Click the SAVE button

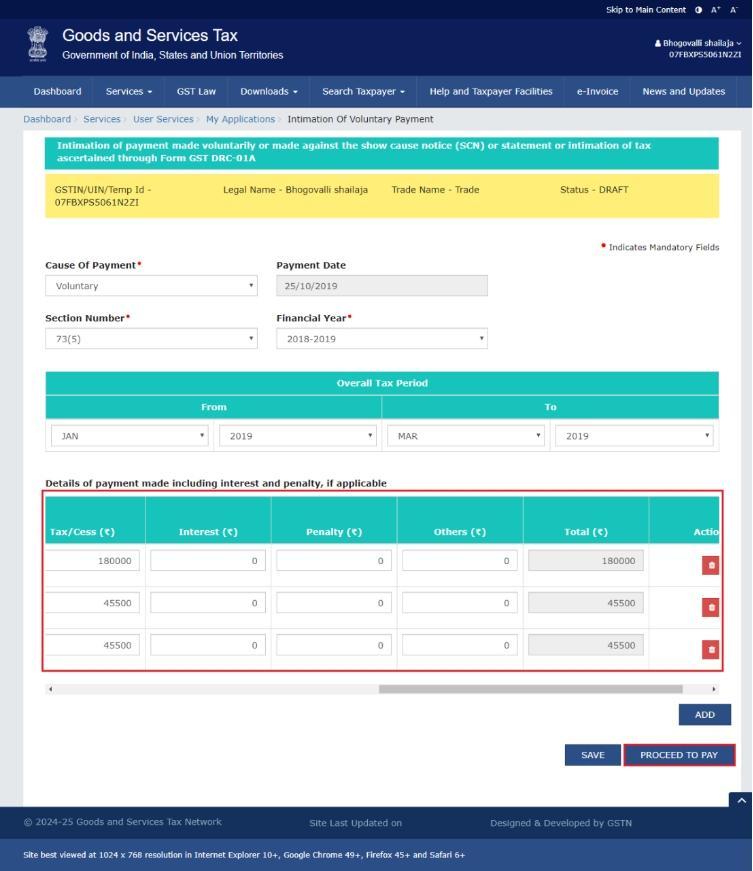(x=593, y=755)
